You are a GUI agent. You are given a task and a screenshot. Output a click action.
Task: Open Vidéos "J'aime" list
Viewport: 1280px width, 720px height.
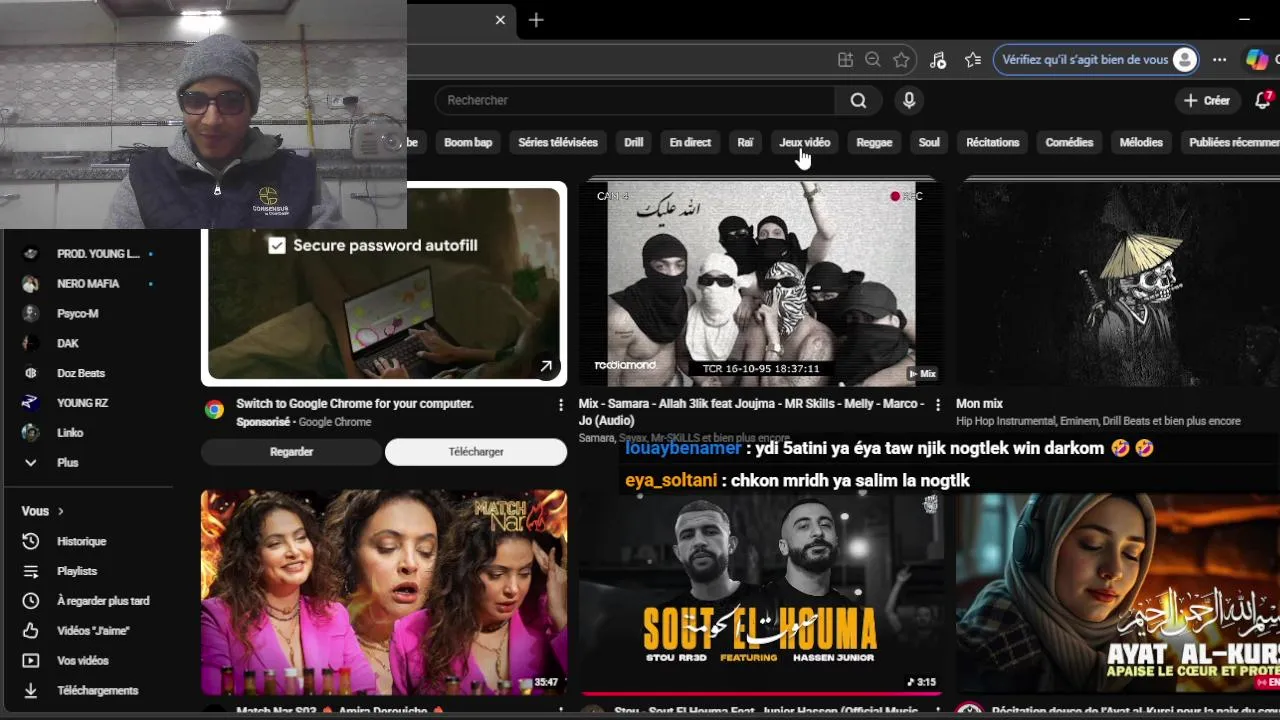88,631
